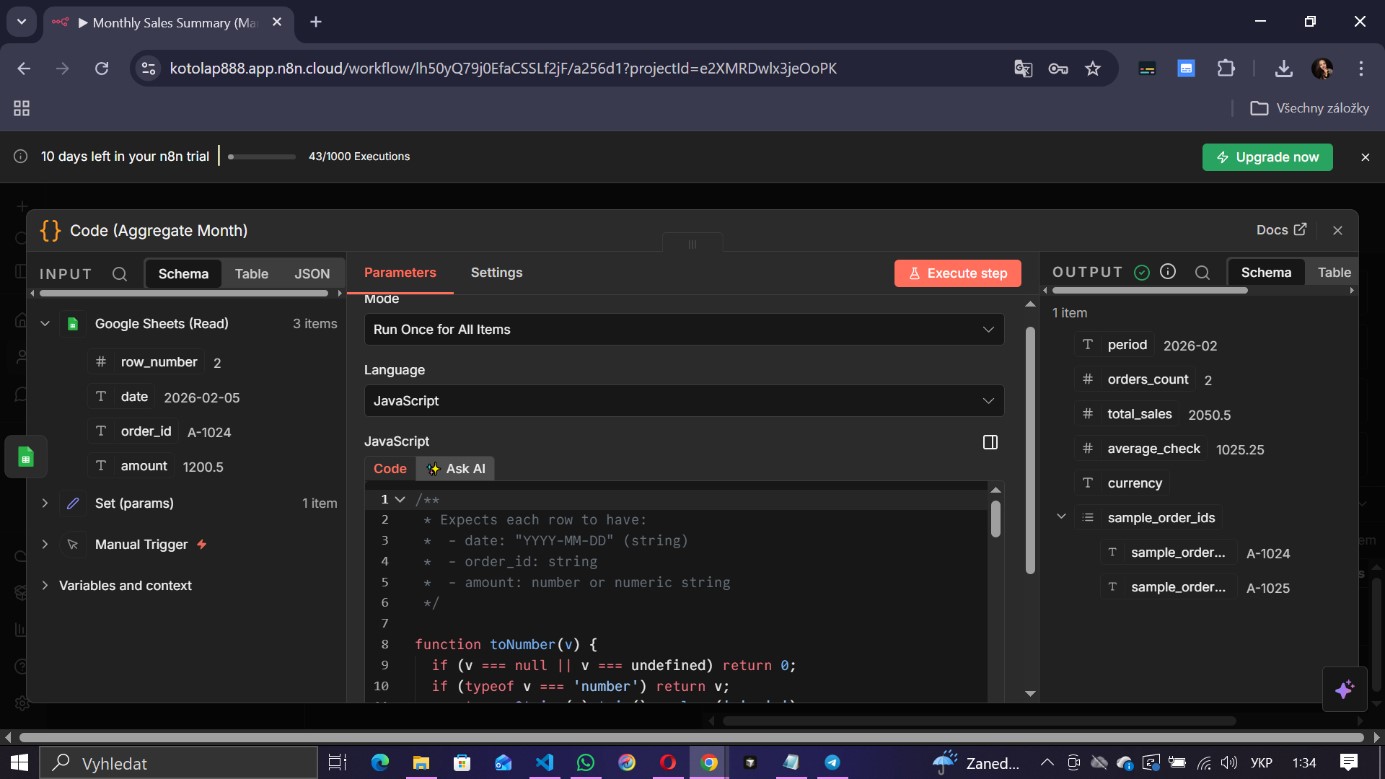
Task: Open the tab search dropdown arrow in Chrome
Action: [x=21, y=22]
